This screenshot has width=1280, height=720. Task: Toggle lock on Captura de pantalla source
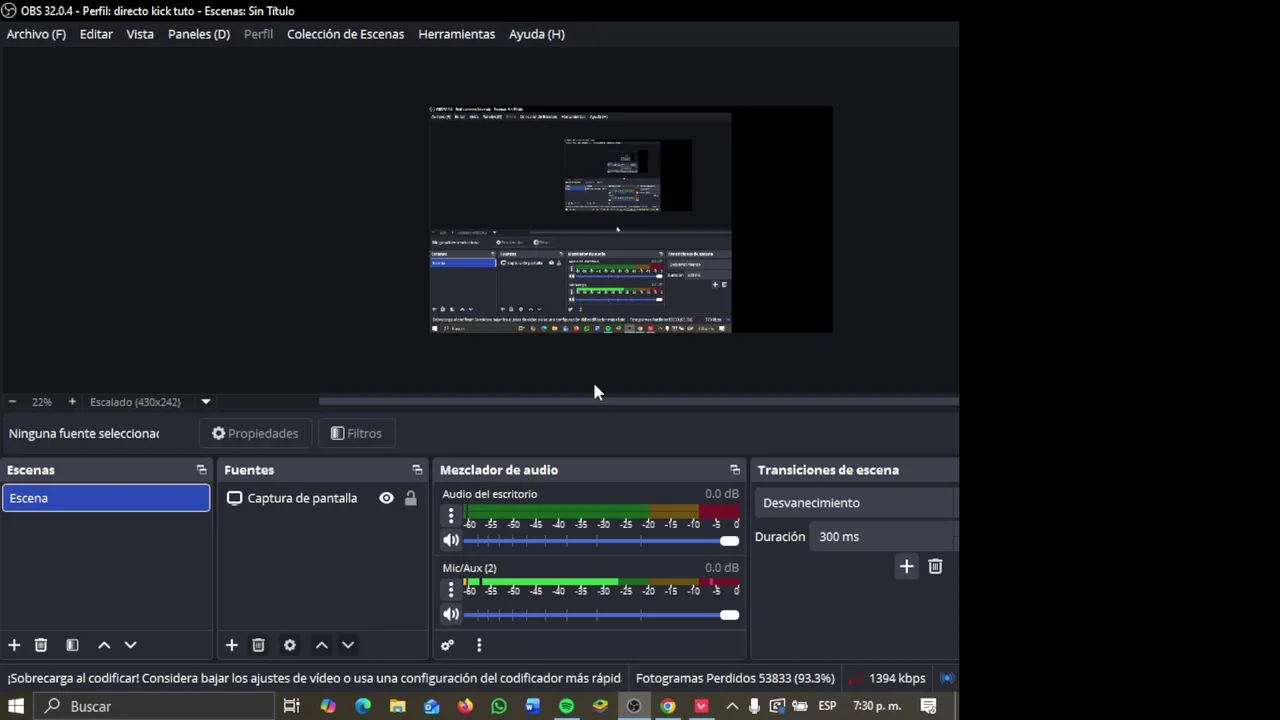410,498
